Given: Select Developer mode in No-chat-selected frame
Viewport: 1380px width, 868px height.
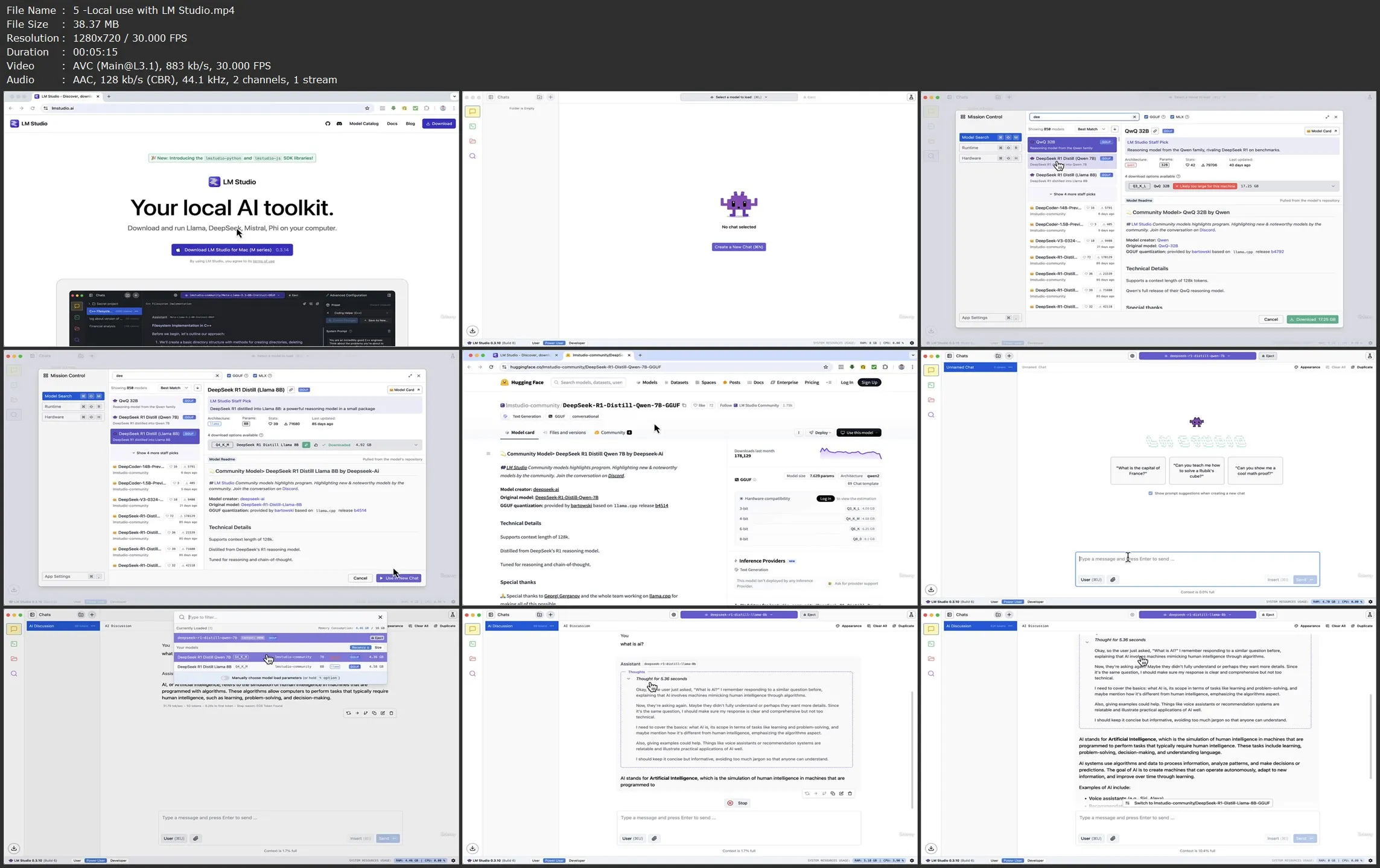Looking at the screenshot, I should pos(577,343).
